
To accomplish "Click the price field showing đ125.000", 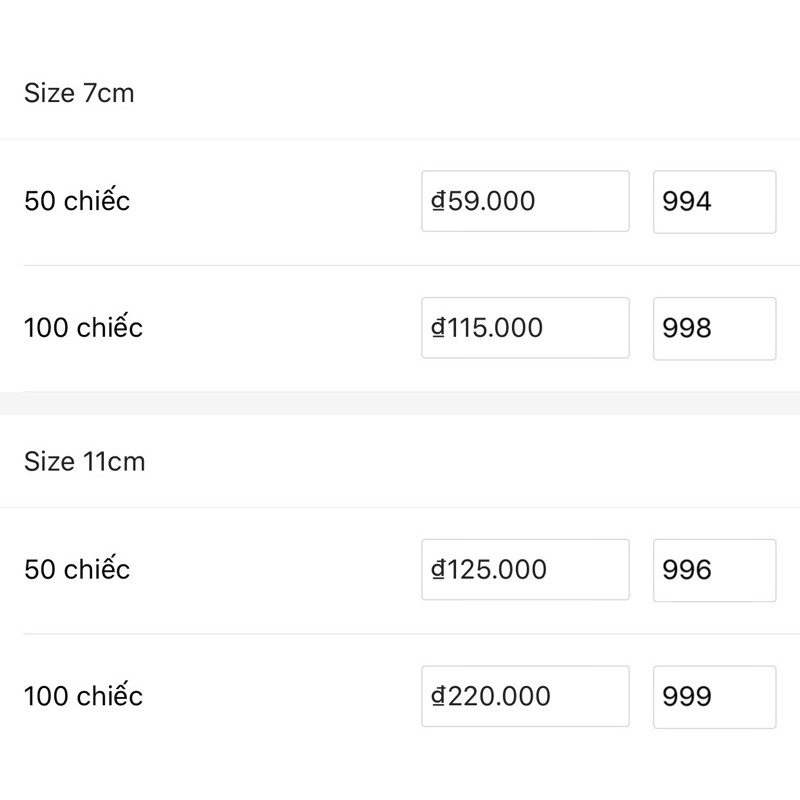I will pyautogui.click(x=524, y=569).
